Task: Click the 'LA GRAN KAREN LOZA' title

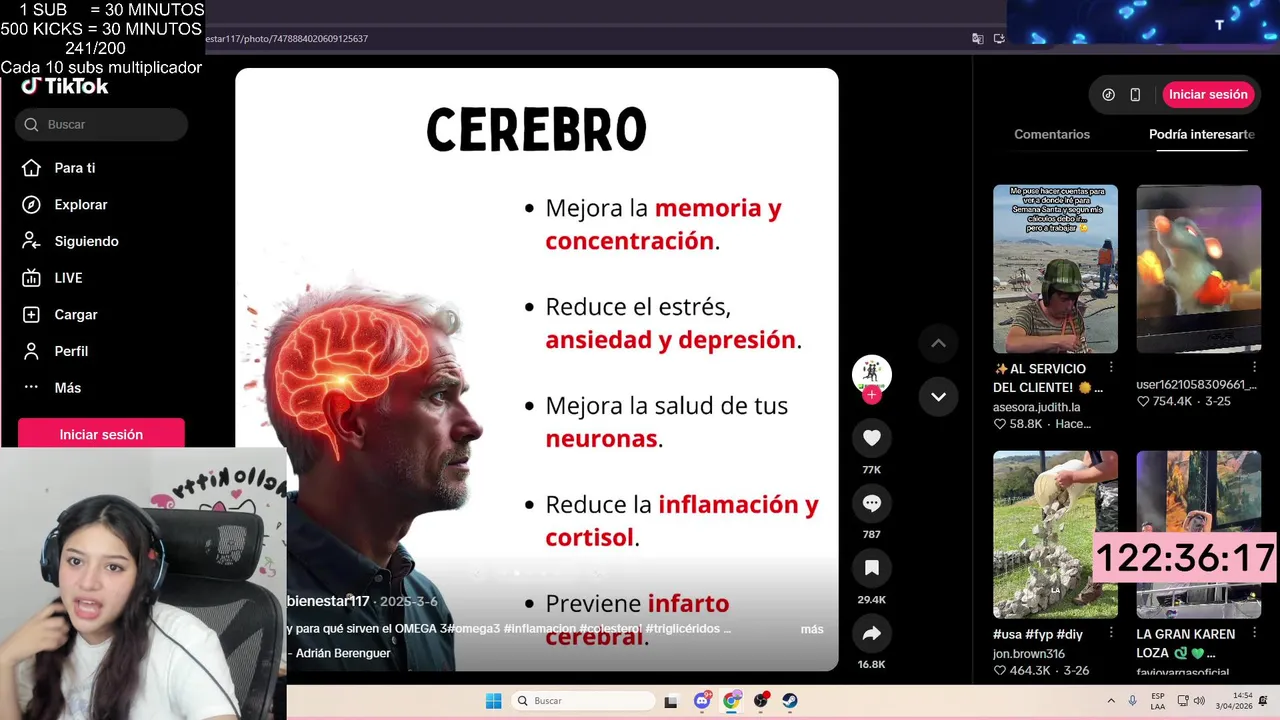Action: [1186, 643]
